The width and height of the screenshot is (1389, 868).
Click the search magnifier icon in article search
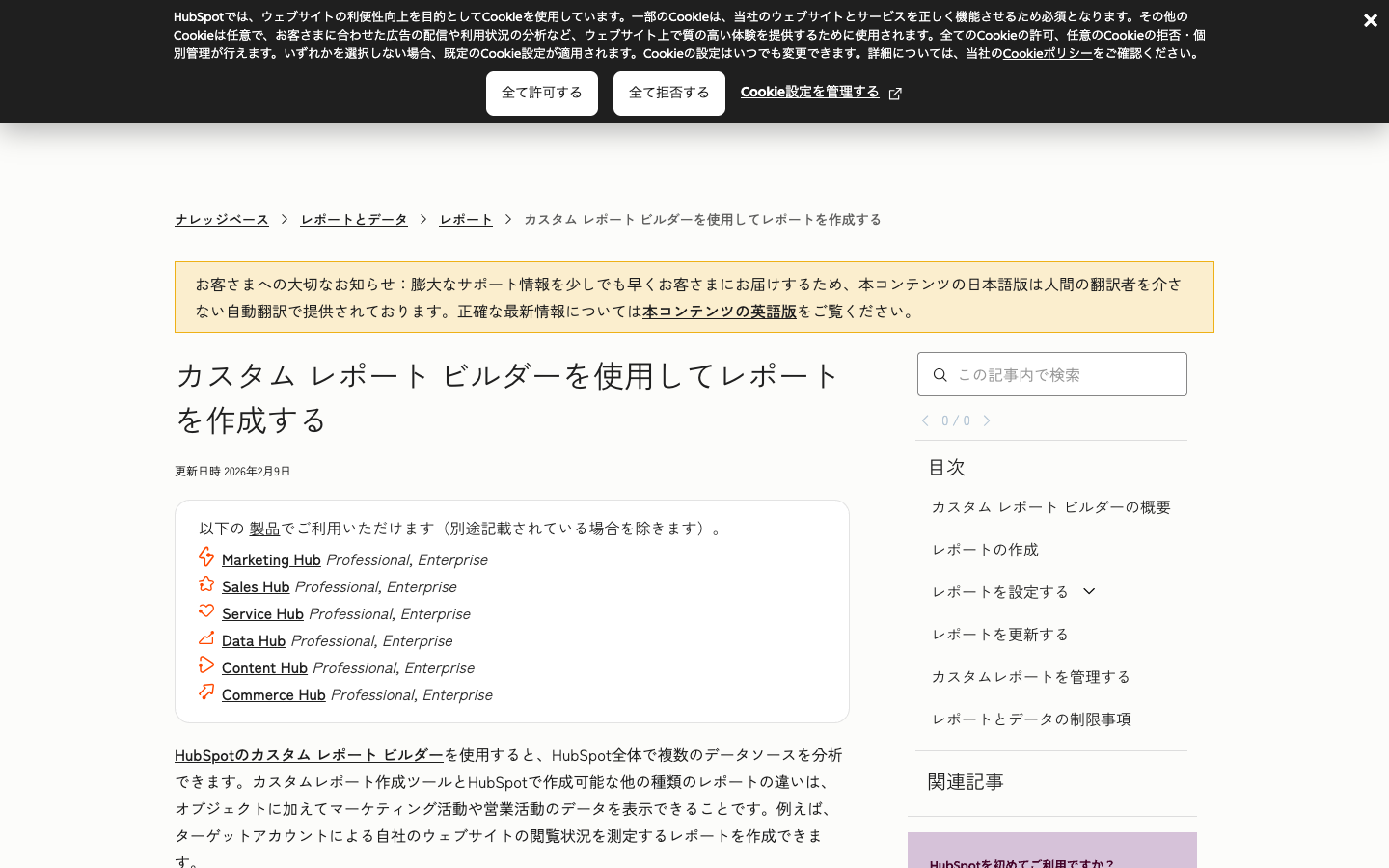940,375
